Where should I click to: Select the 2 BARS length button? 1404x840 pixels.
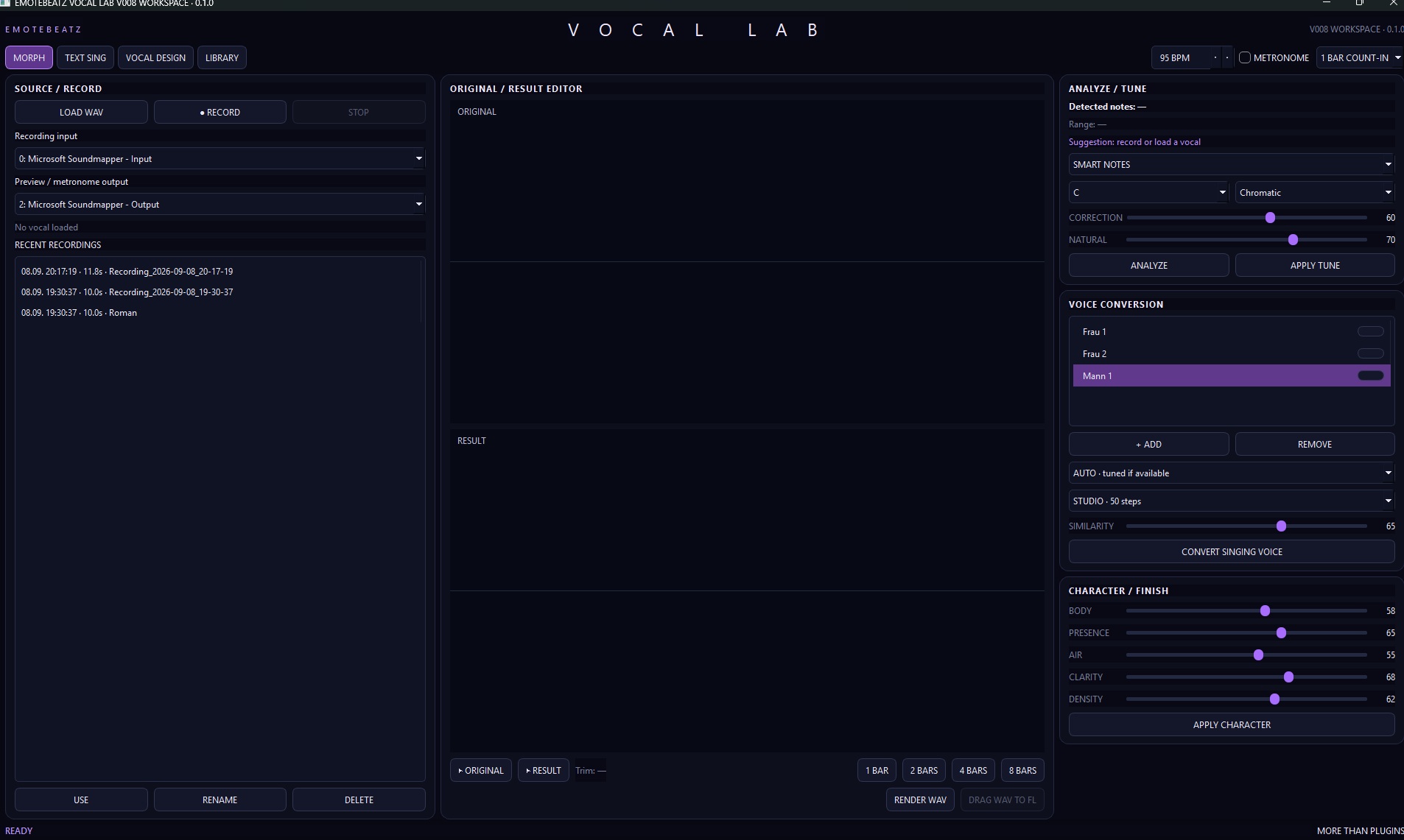click(924, 770)
